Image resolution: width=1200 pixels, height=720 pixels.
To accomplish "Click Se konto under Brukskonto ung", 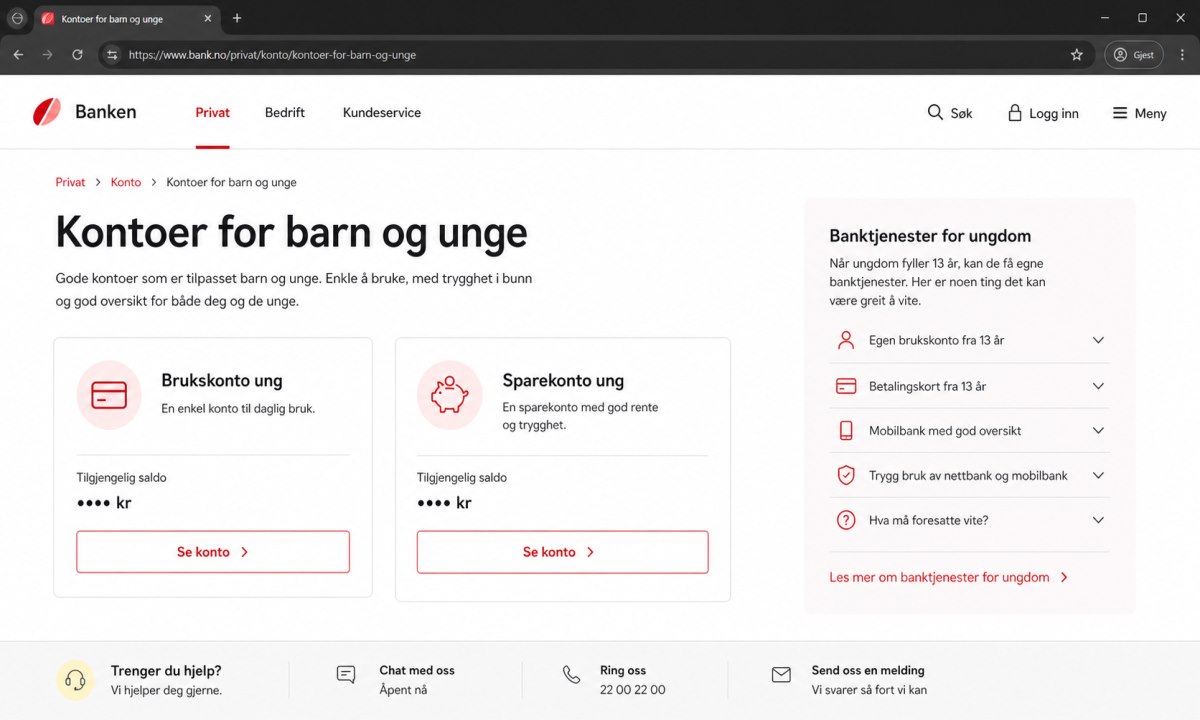I will pos(213,552).
